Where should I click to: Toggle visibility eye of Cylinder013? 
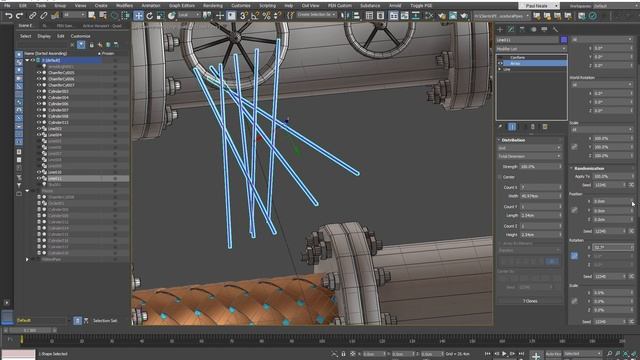(x=39, y=122)
